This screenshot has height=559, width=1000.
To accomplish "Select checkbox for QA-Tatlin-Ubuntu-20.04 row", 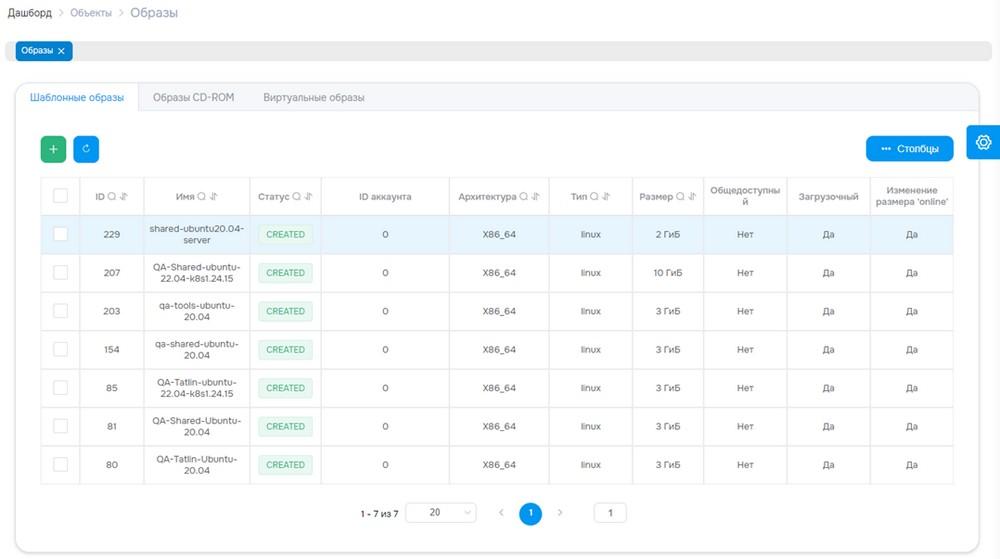I will click(x=61, y=465).
